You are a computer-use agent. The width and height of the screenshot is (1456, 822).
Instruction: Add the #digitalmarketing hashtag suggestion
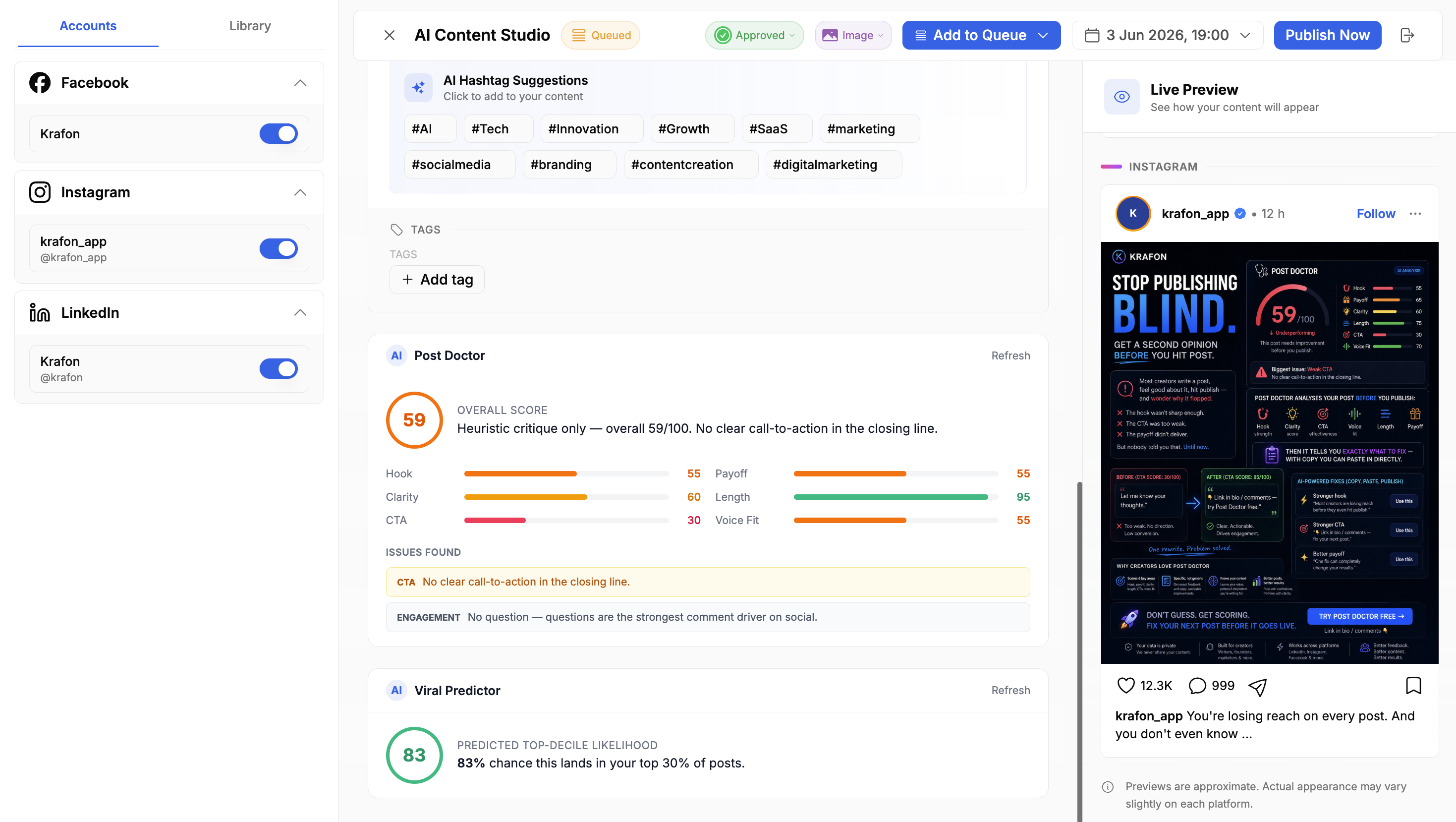tap(834, 165)
